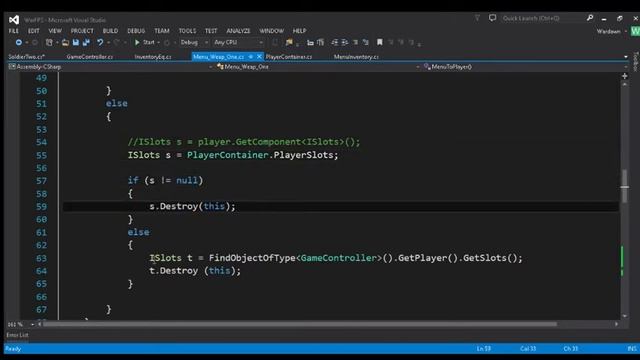Save the current file with disk icon
640x360 pixels.
click(x=76, y=42)
